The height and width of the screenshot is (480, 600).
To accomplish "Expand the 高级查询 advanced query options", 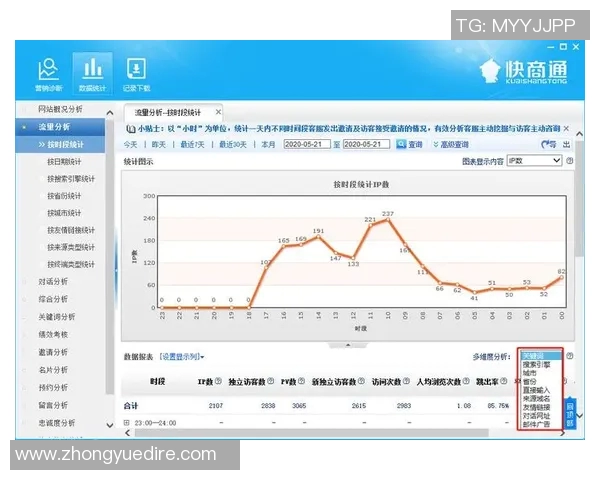I will pos(451,144).
